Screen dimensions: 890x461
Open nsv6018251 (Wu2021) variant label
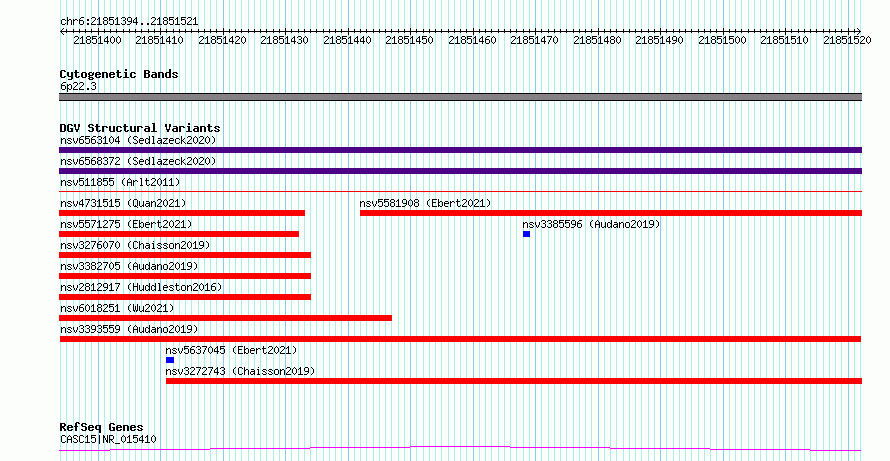(x=117, y=308)
